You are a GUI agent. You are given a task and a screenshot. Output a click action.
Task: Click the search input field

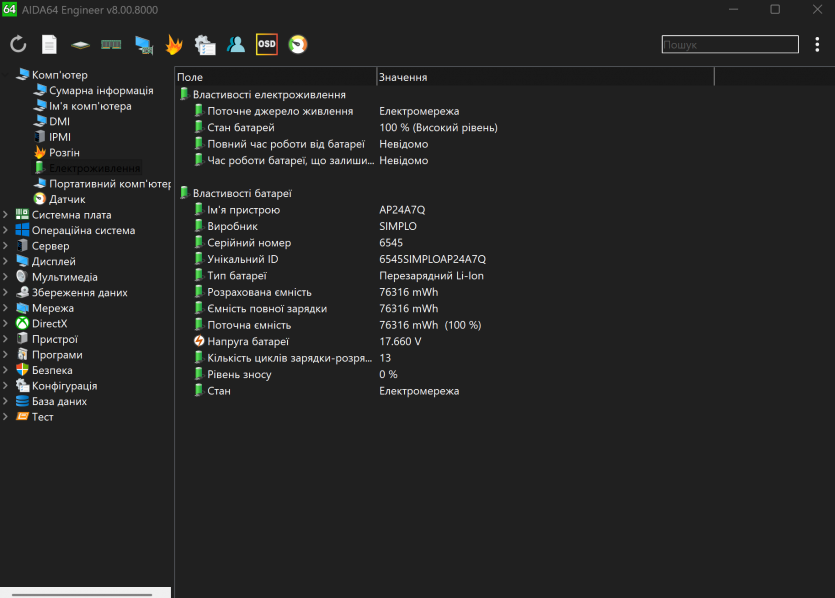pyautogui.click(x=730, y=45)
